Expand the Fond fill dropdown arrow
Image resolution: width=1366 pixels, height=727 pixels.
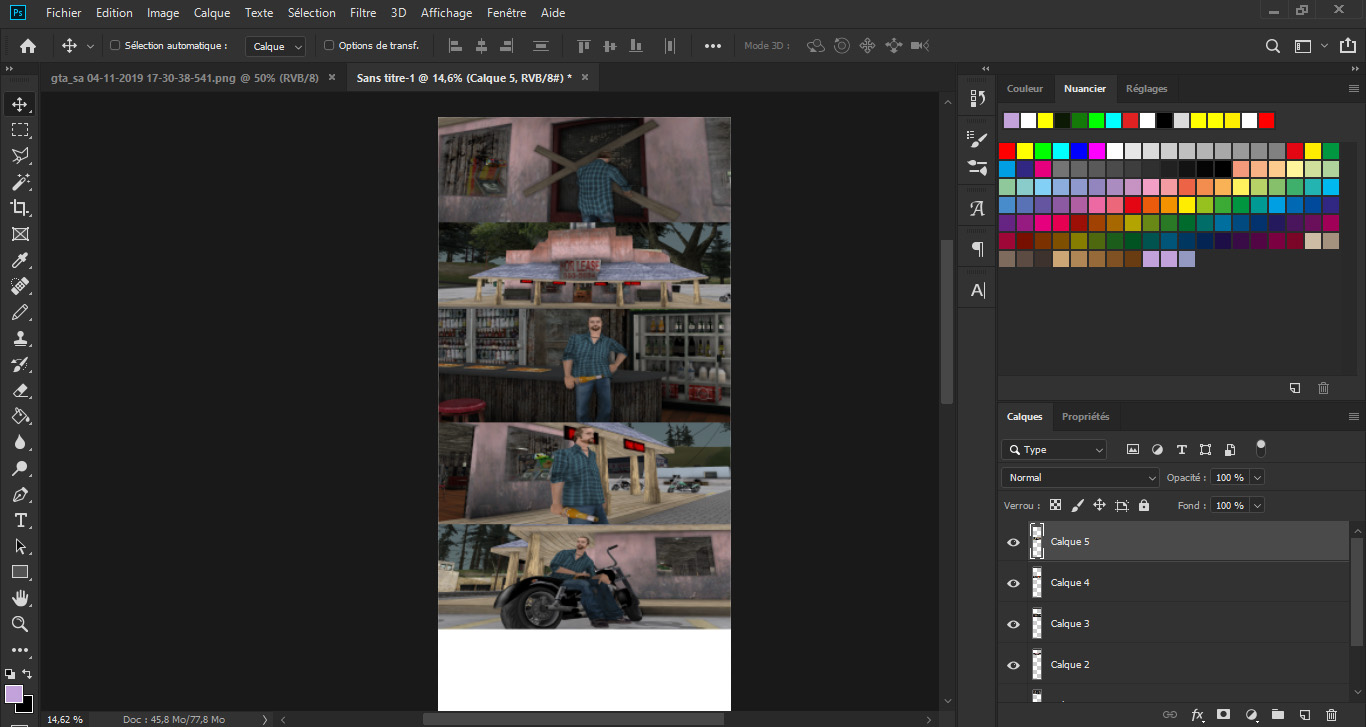click(1257, 506)
